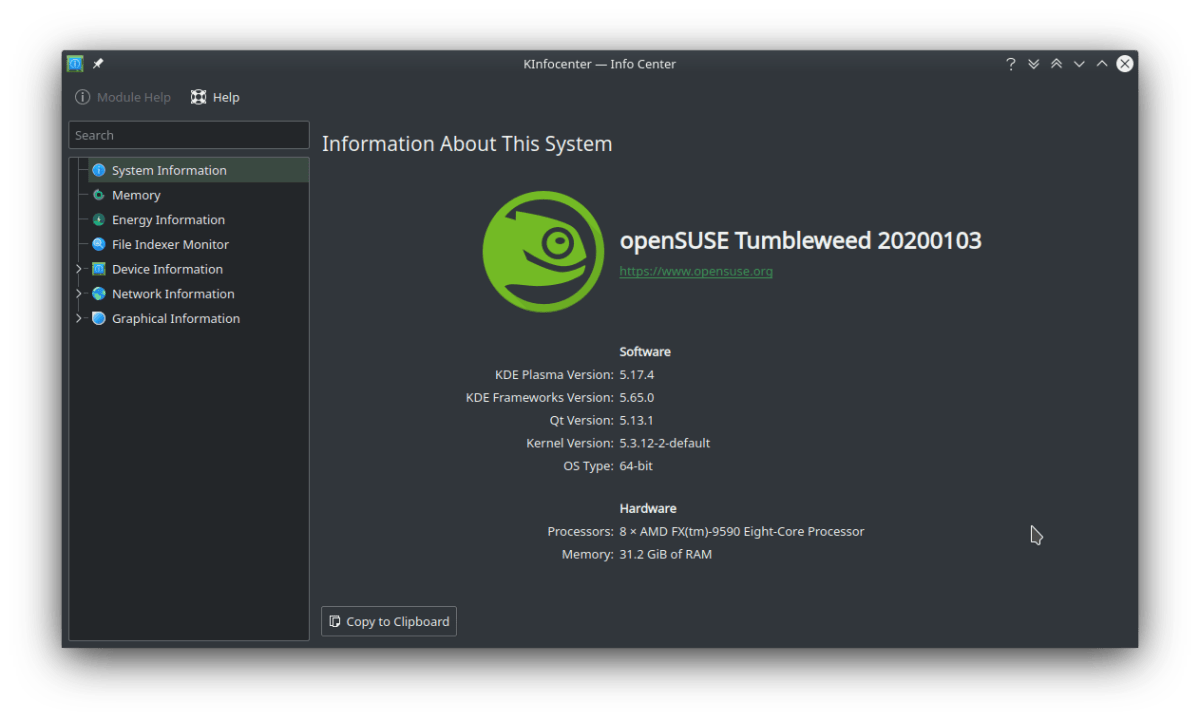
Task: Click the Hardware section header
Action: point(648,509)
